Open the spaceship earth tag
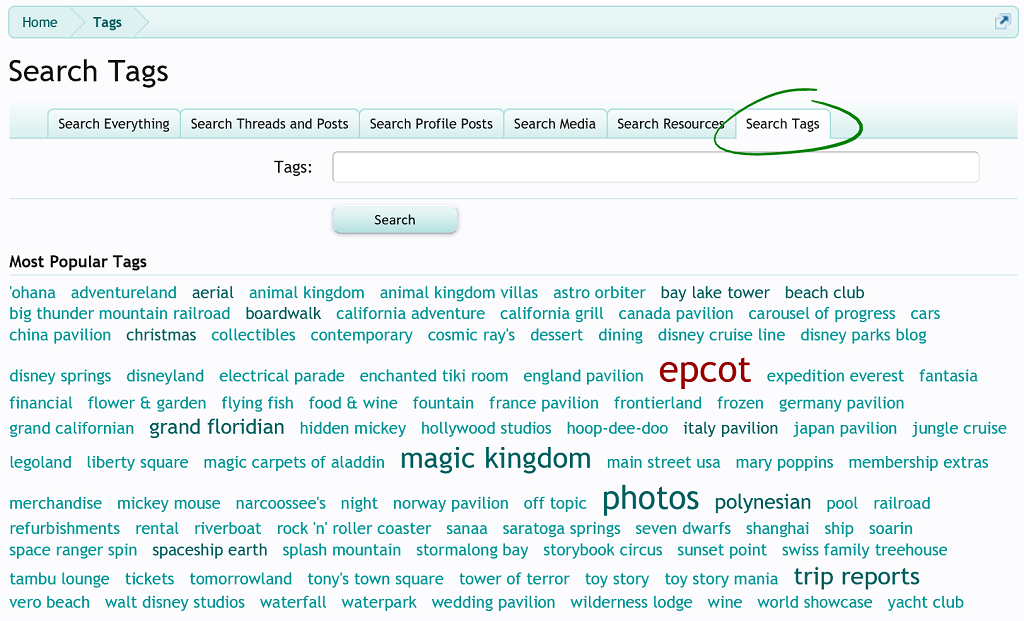 pos(209,549)
